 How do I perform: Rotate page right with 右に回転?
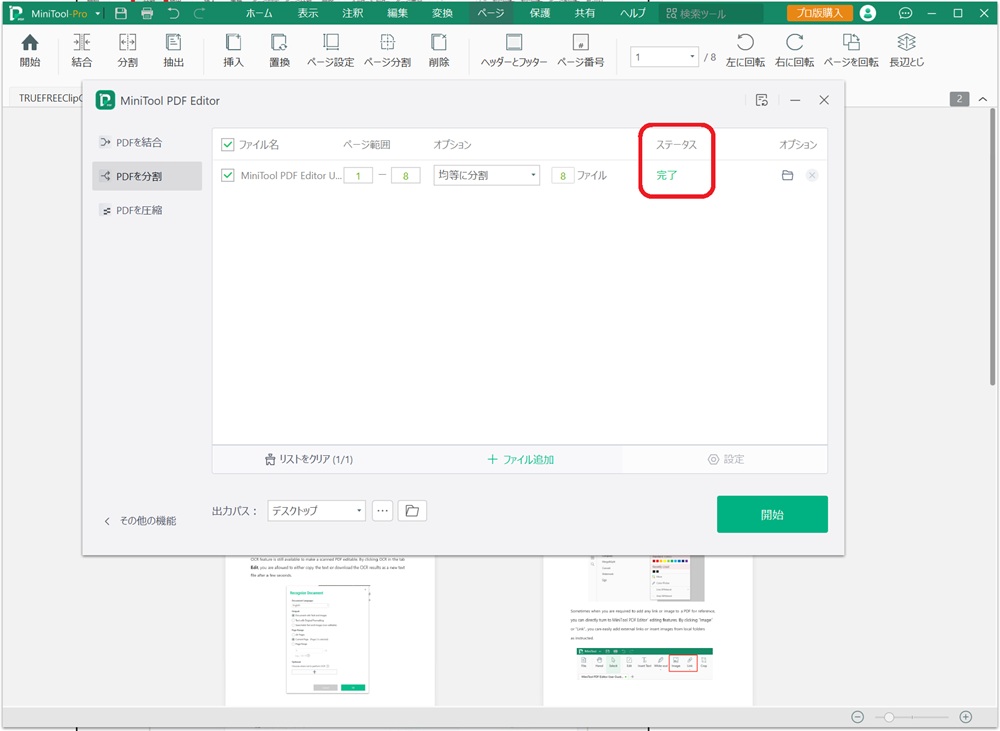(x=795, y=50)
